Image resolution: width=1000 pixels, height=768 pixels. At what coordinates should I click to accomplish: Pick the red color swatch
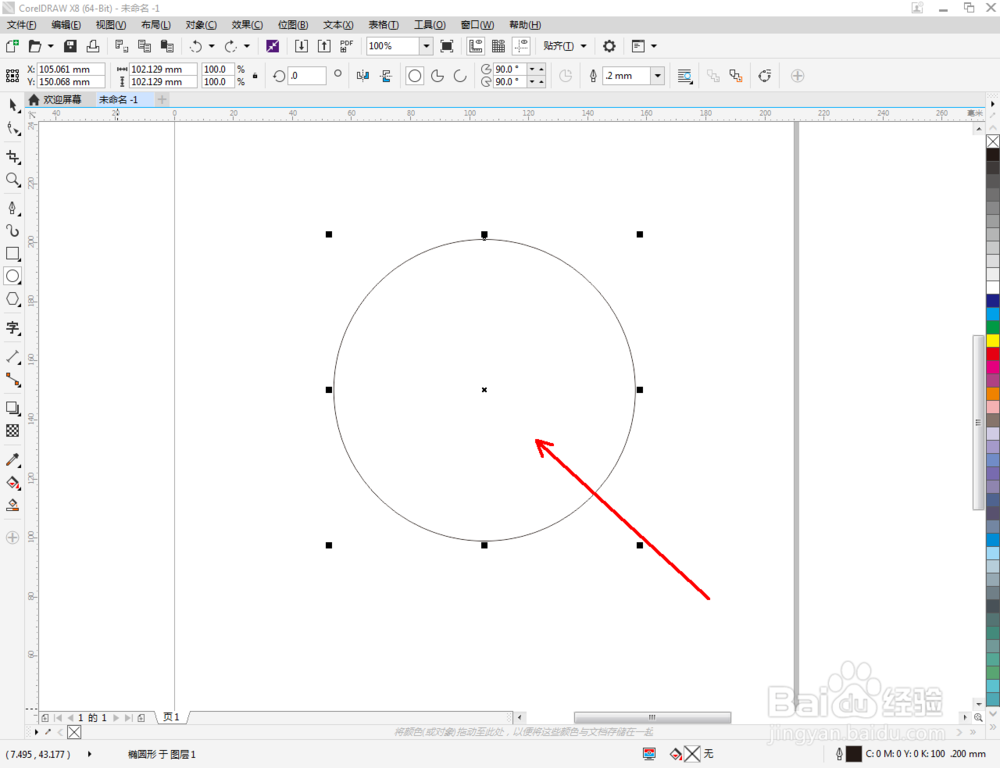[993, 354]
